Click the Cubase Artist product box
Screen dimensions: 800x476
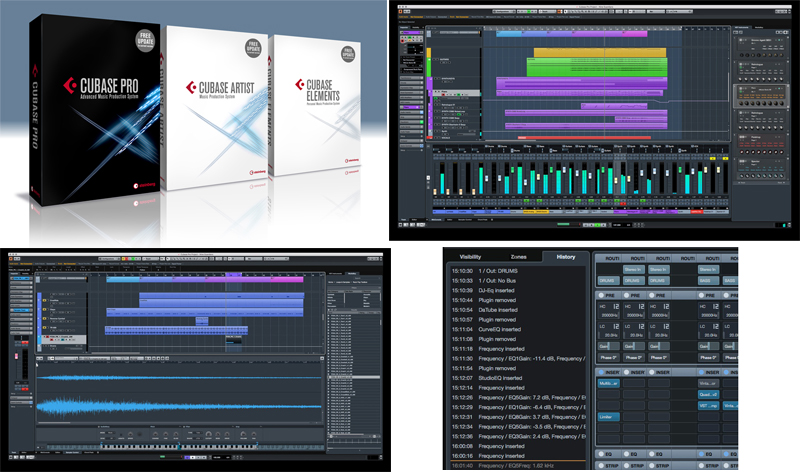click(x=216, y=108)
